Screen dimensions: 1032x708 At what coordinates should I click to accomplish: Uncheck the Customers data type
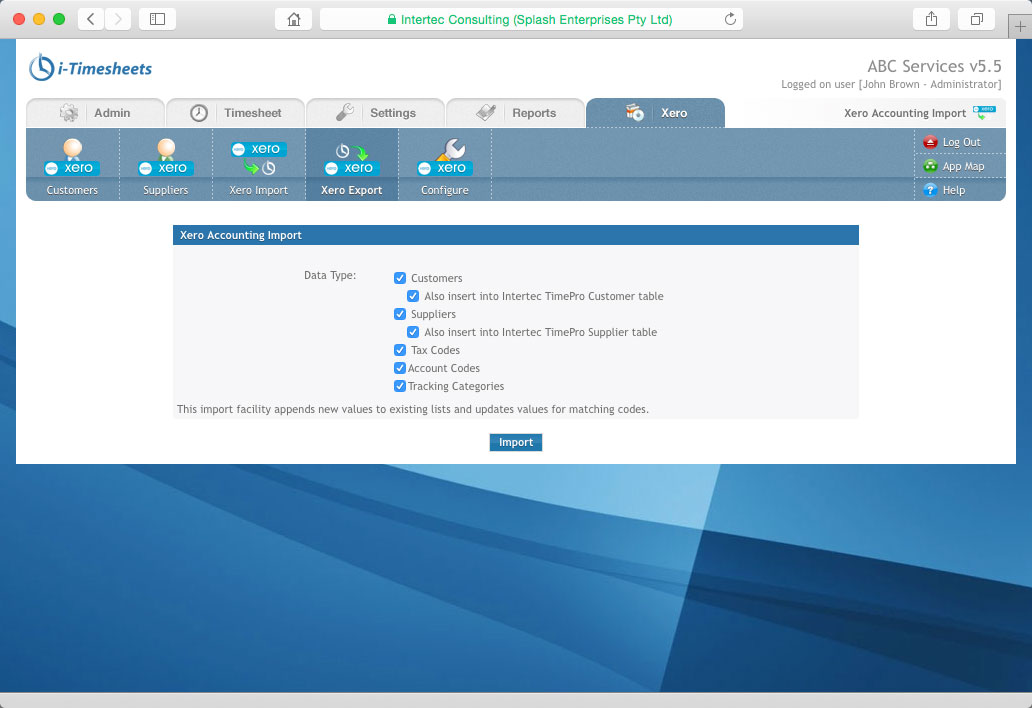tap(400, 278)
